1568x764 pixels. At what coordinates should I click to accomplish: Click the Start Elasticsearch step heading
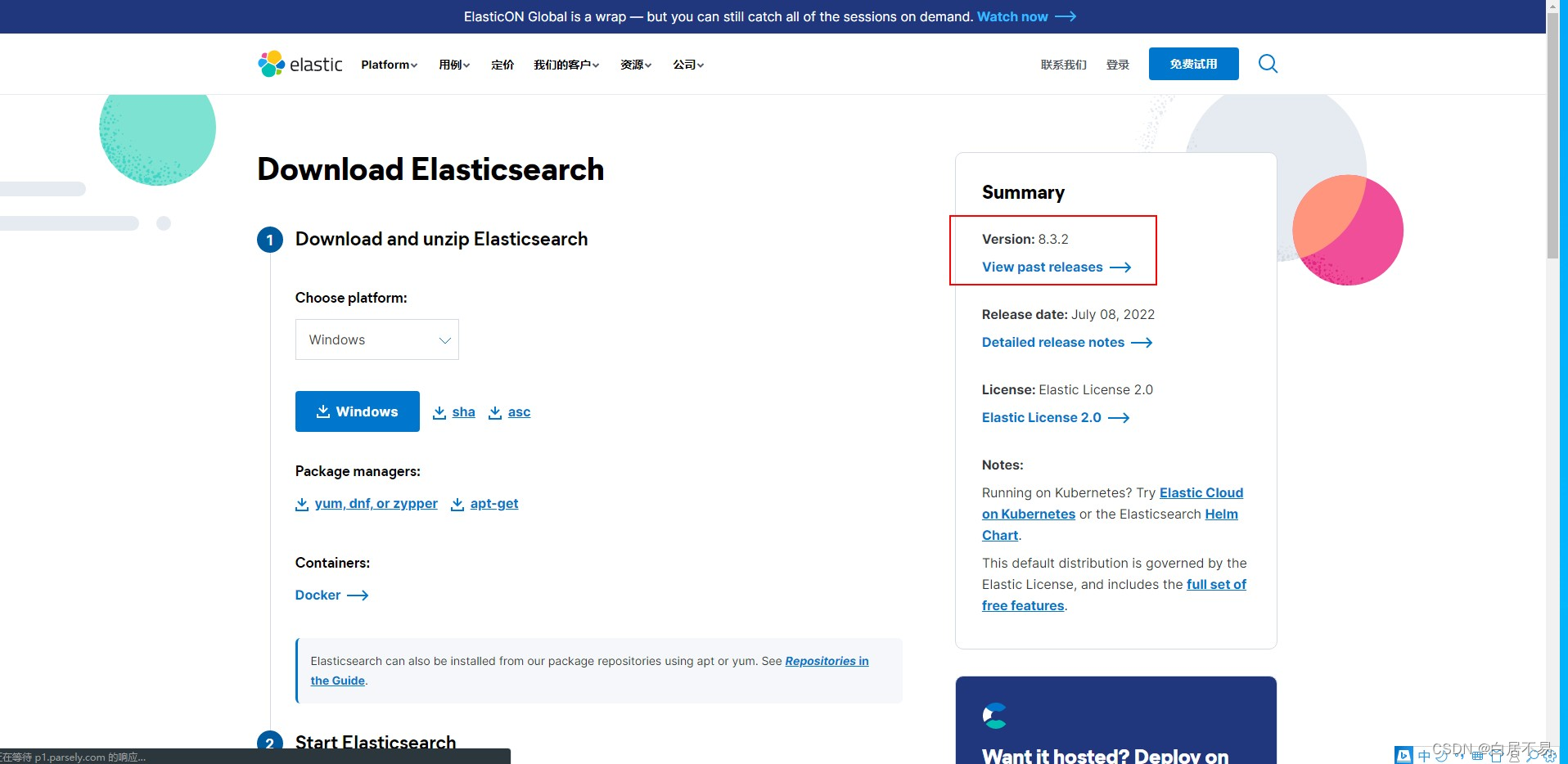pos(376,743)
